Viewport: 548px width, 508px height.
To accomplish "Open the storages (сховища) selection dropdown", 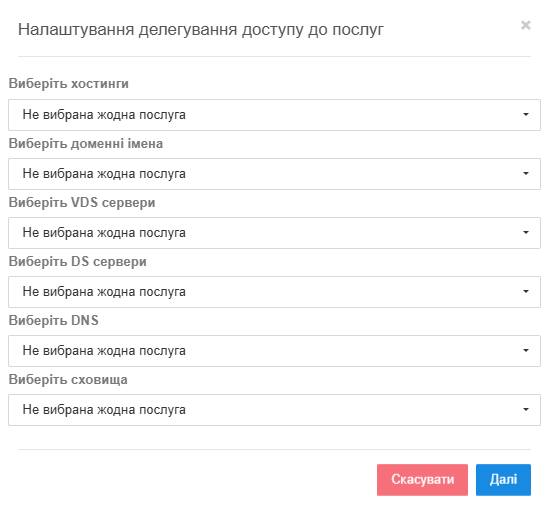I will pos(274,410).
